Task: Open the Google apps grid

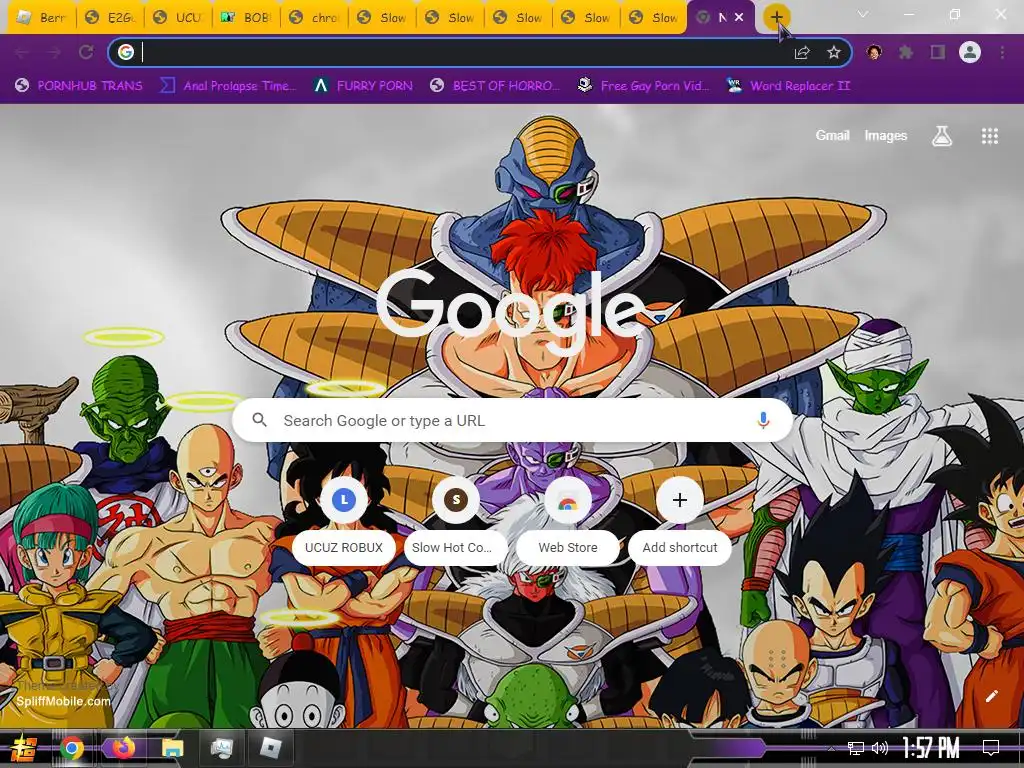Action: (x=989, y=136)
